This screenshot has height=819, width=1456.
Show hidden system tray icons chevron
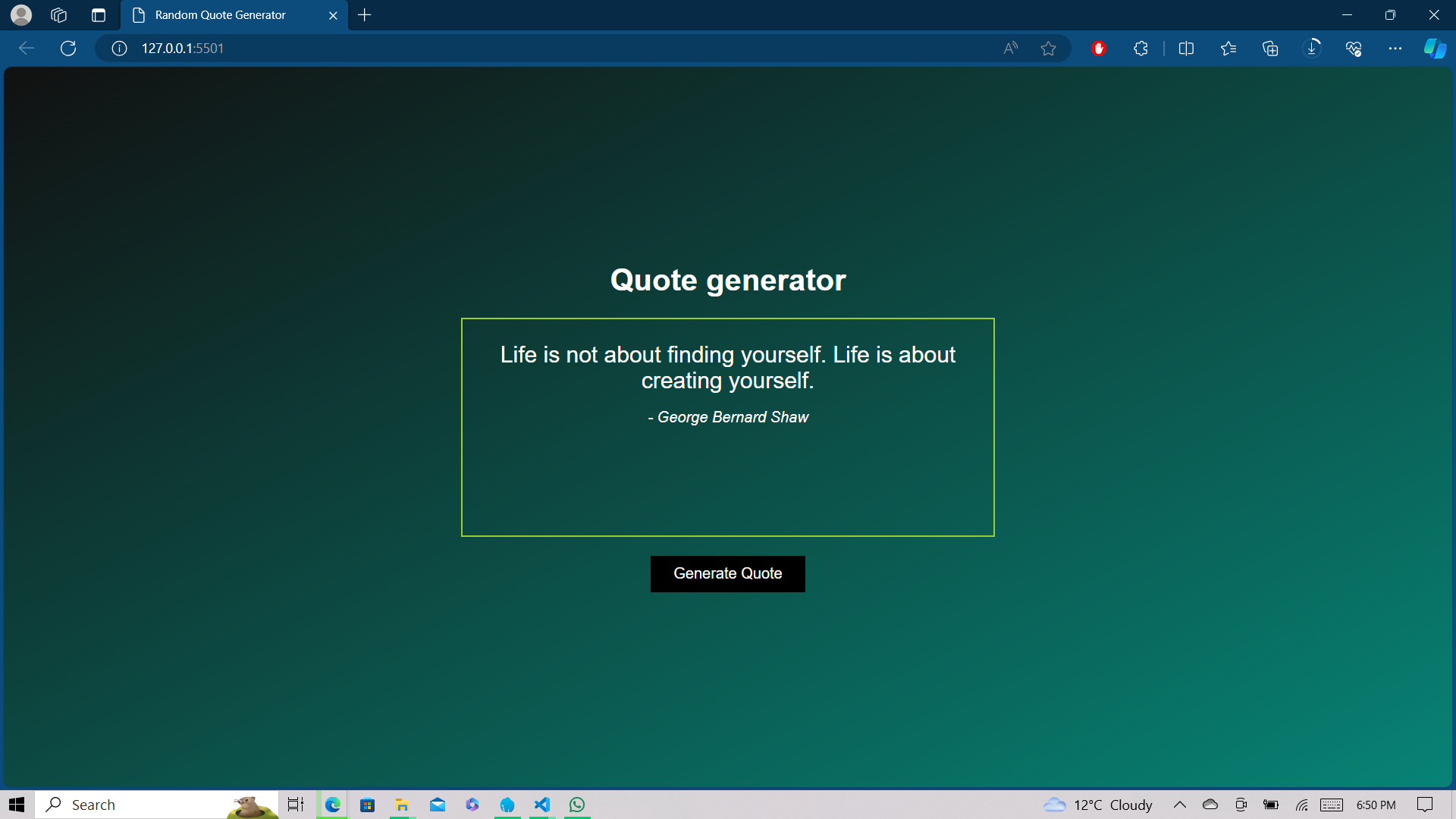tap(1179, 805)
